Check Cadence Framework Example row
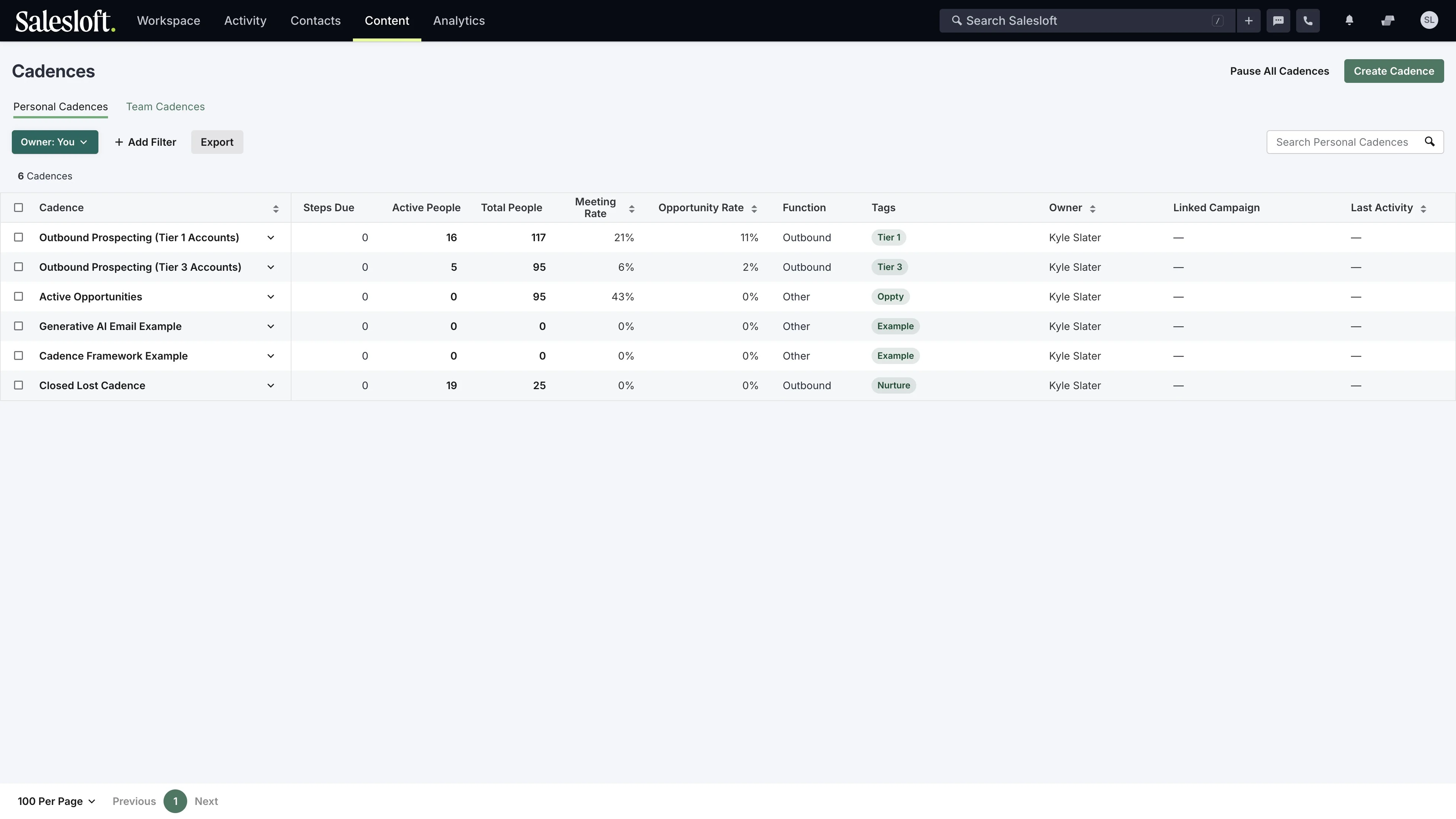This screenshot has height=819, width=1456. (x=18, y=355)
